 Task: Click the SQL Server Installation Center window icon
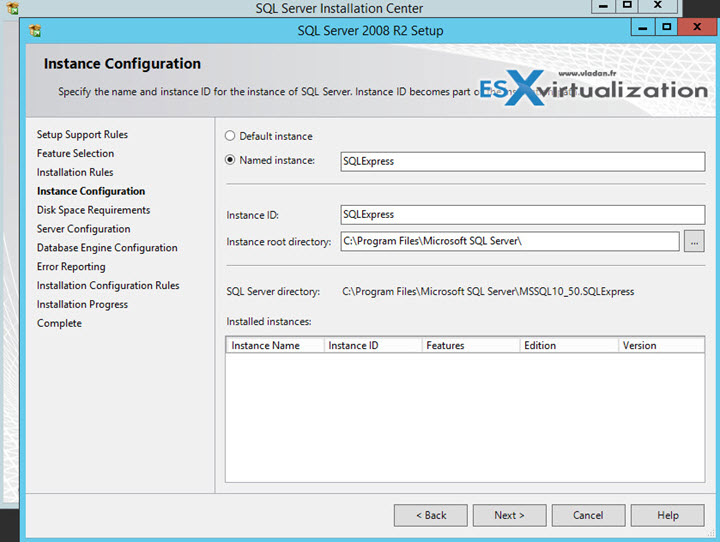13,7
